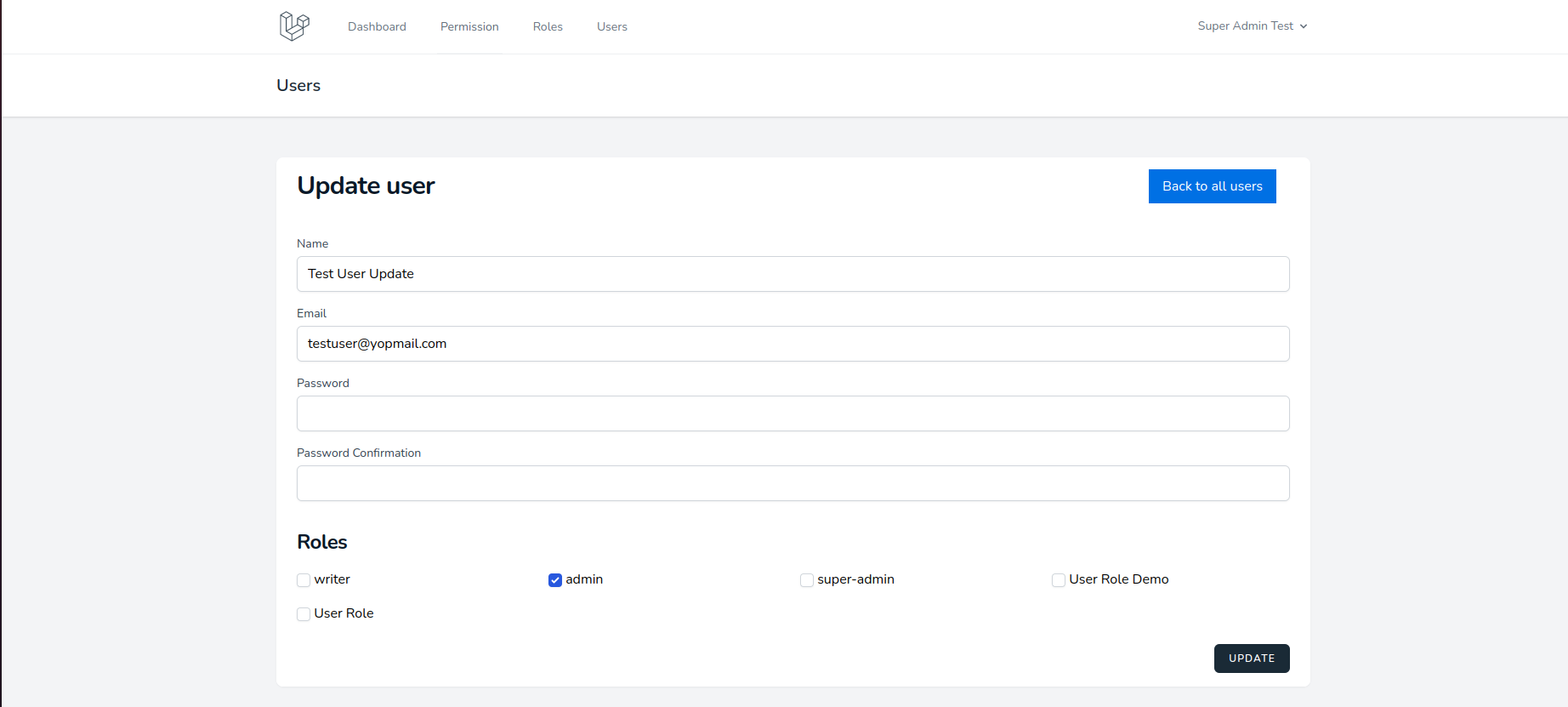Image resolution: width=1568 pixels, height=707 pixels.
Task: Open the Dashboard nav link
Action: pyautogui.click(x=377, y=26)
